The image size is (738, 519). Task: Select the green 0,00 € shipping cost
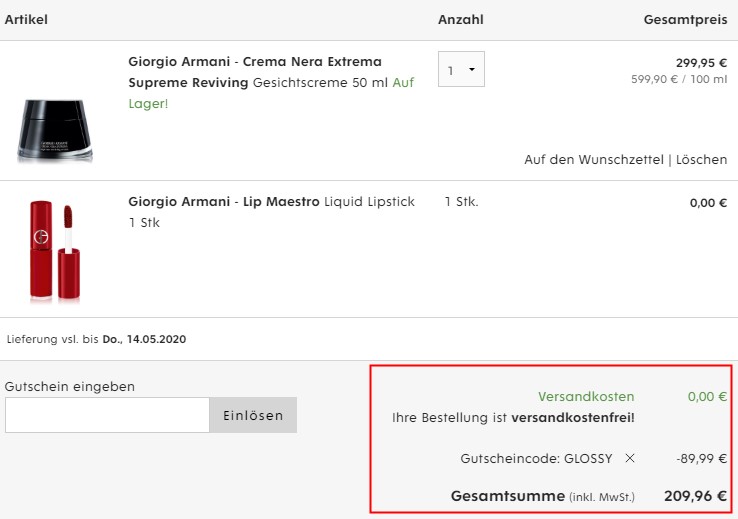(x=707, y=397)
